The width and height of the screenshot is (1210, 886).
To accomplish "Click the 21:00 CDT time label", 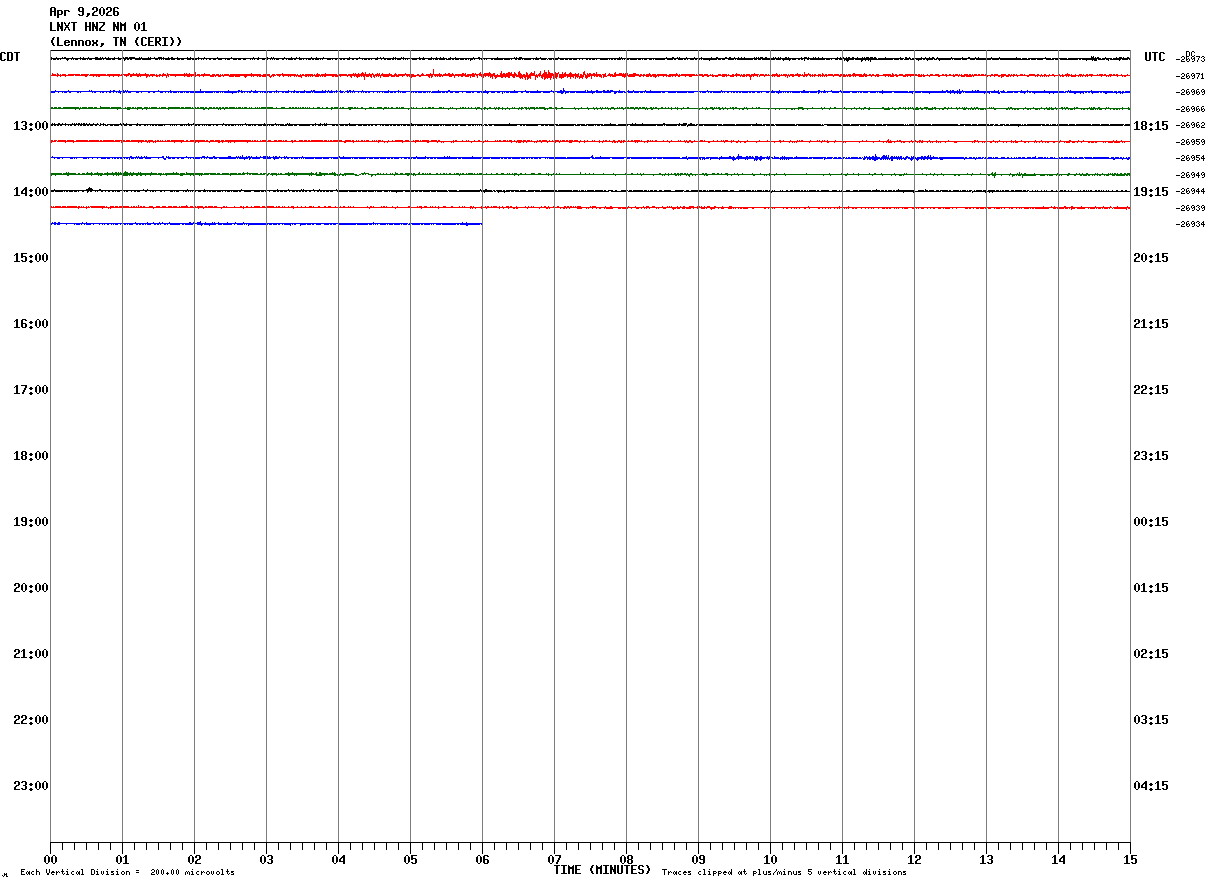I will click(x=31, y=654).
